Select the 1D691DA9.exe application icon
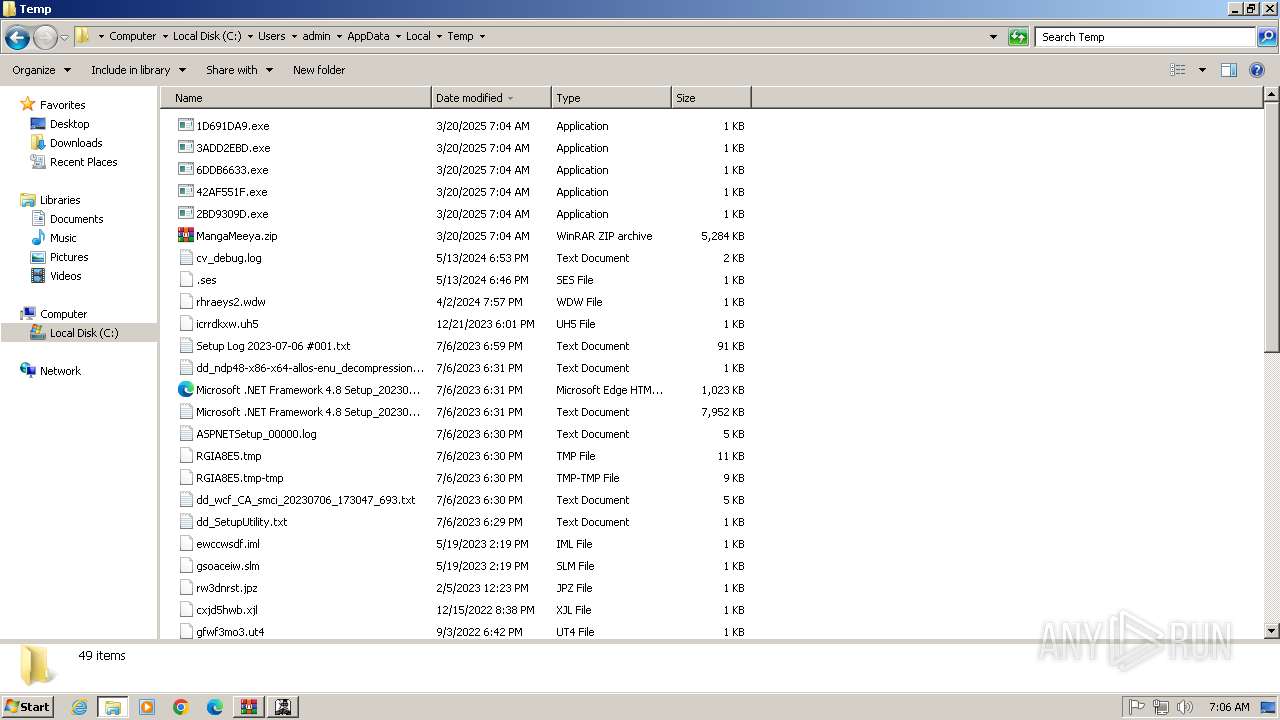The image size is (1280, 720). (x=186, y=126)
